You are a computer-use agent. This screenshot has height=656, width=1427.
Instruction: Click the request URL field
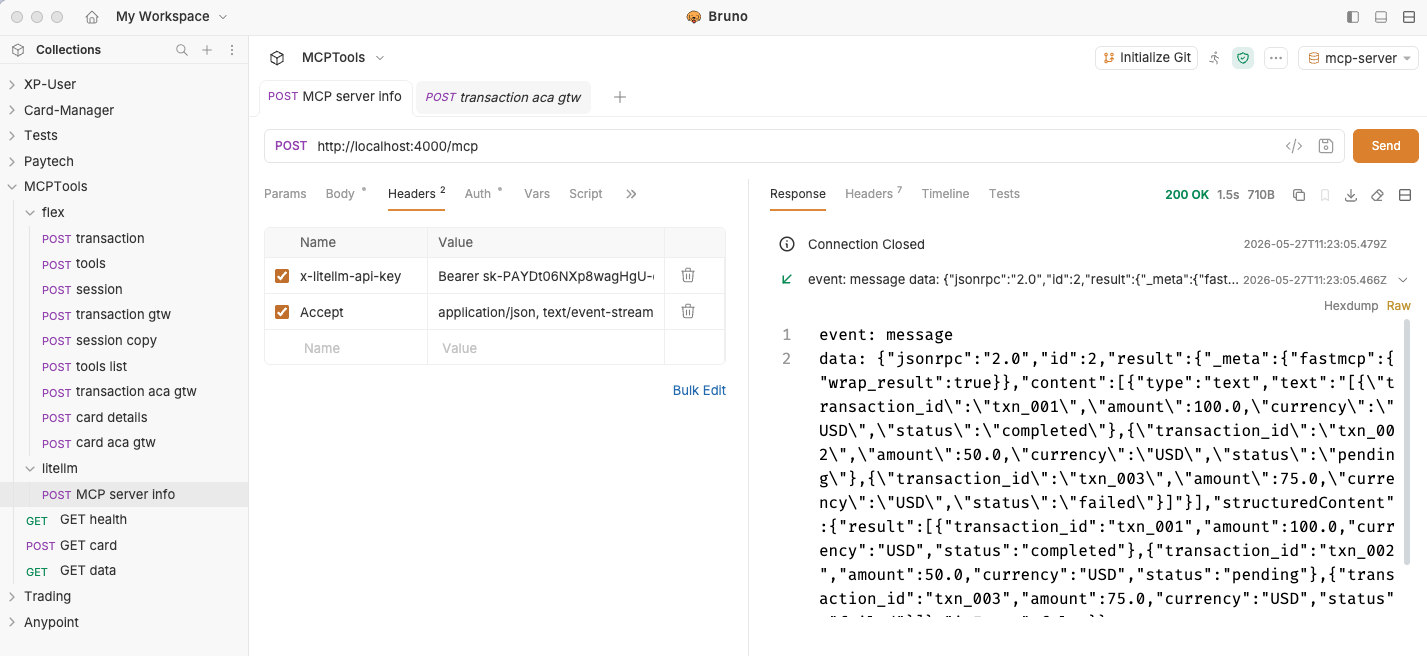point(795,146)
